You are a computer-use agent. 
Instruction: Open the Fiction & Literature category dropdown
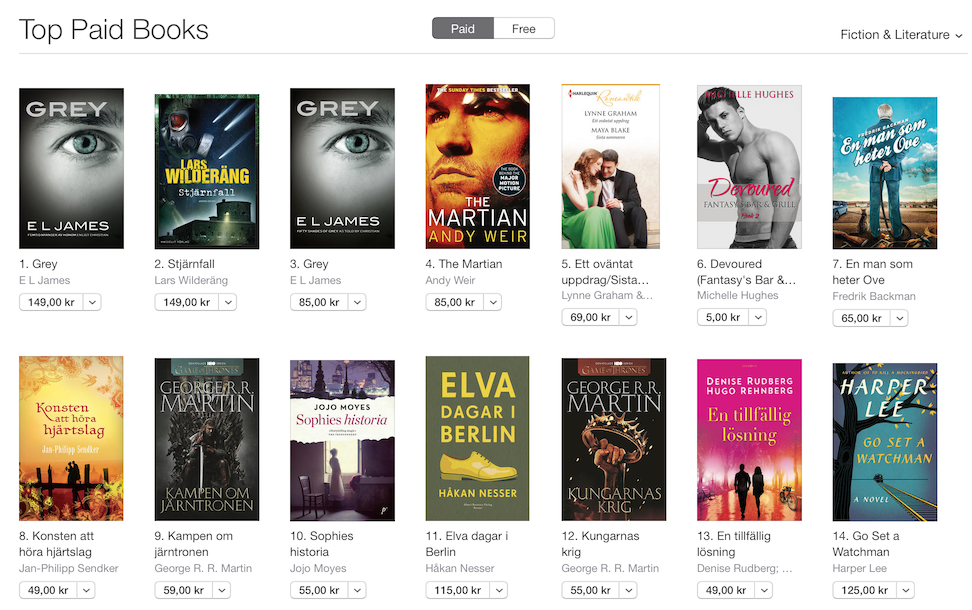[901, 35]
